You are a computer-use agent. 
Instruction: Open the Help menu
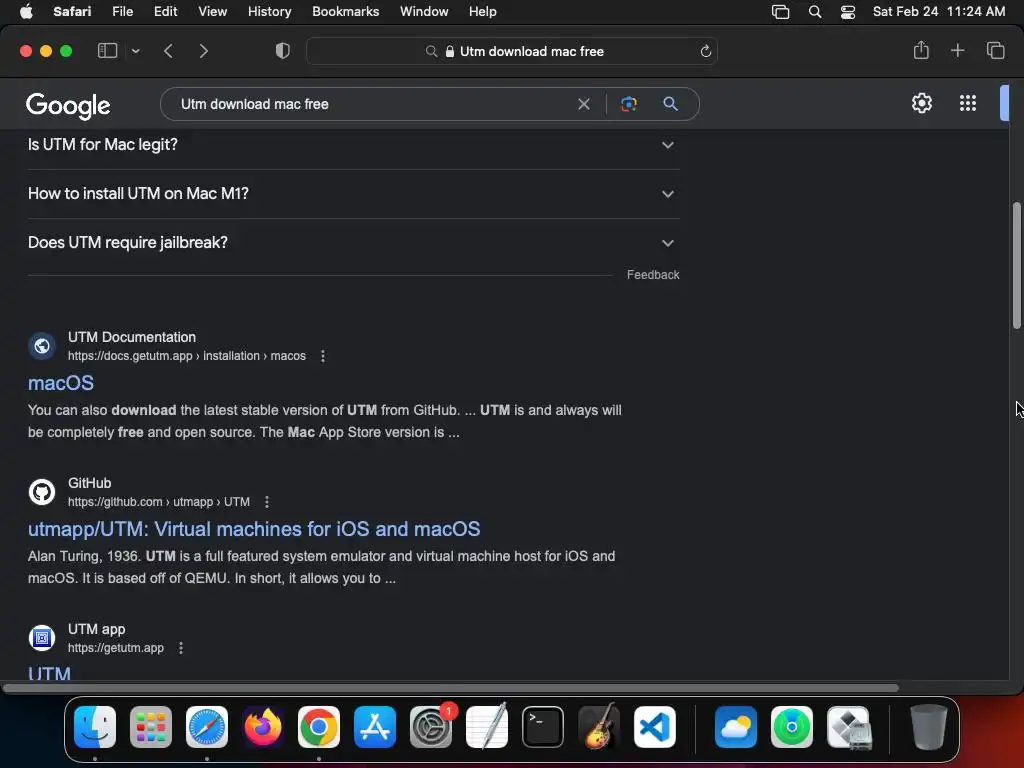[x=483, y=12]
